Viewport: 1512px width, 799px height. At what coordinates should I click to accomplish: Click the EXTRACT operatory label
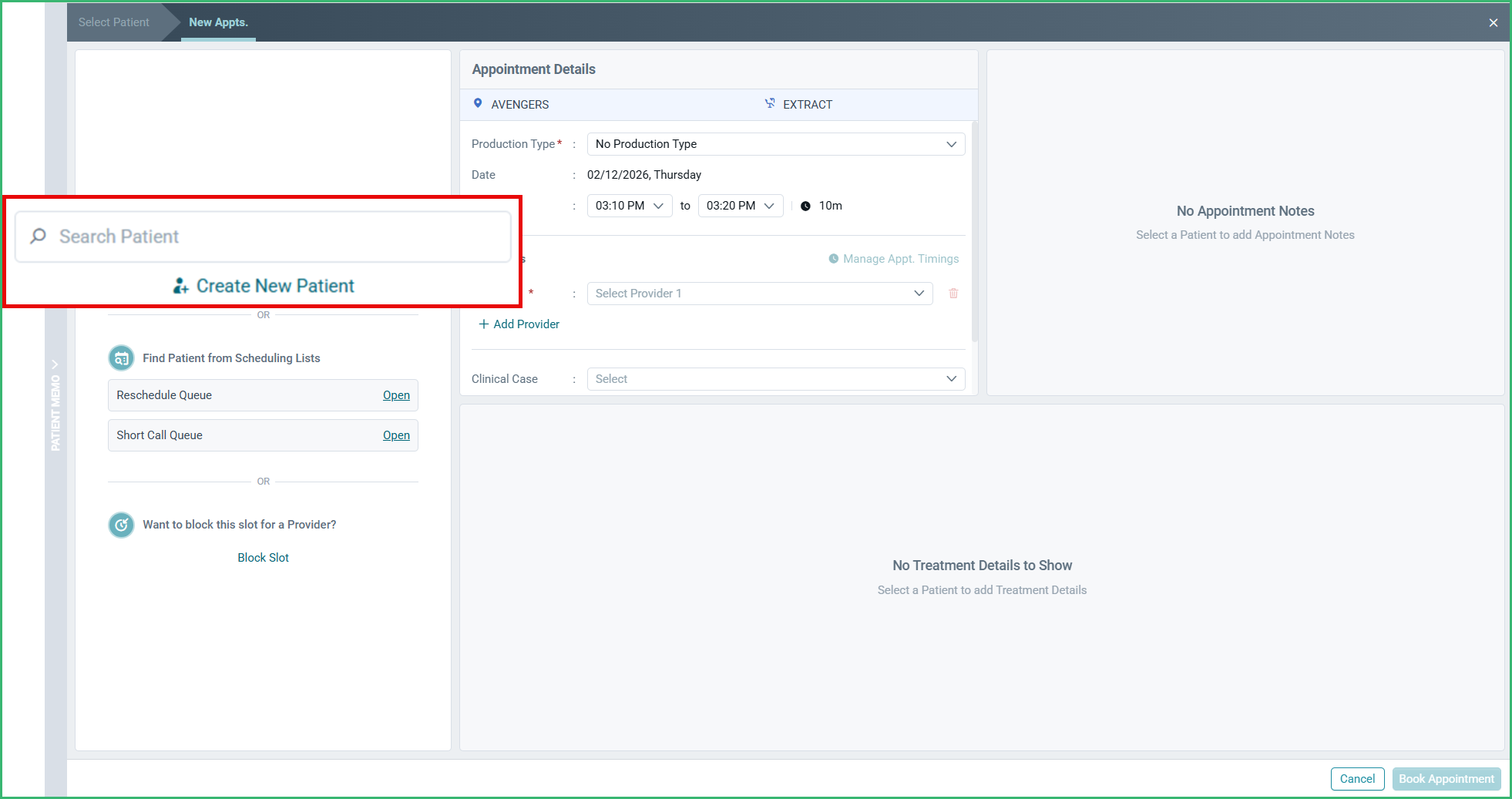808,105
